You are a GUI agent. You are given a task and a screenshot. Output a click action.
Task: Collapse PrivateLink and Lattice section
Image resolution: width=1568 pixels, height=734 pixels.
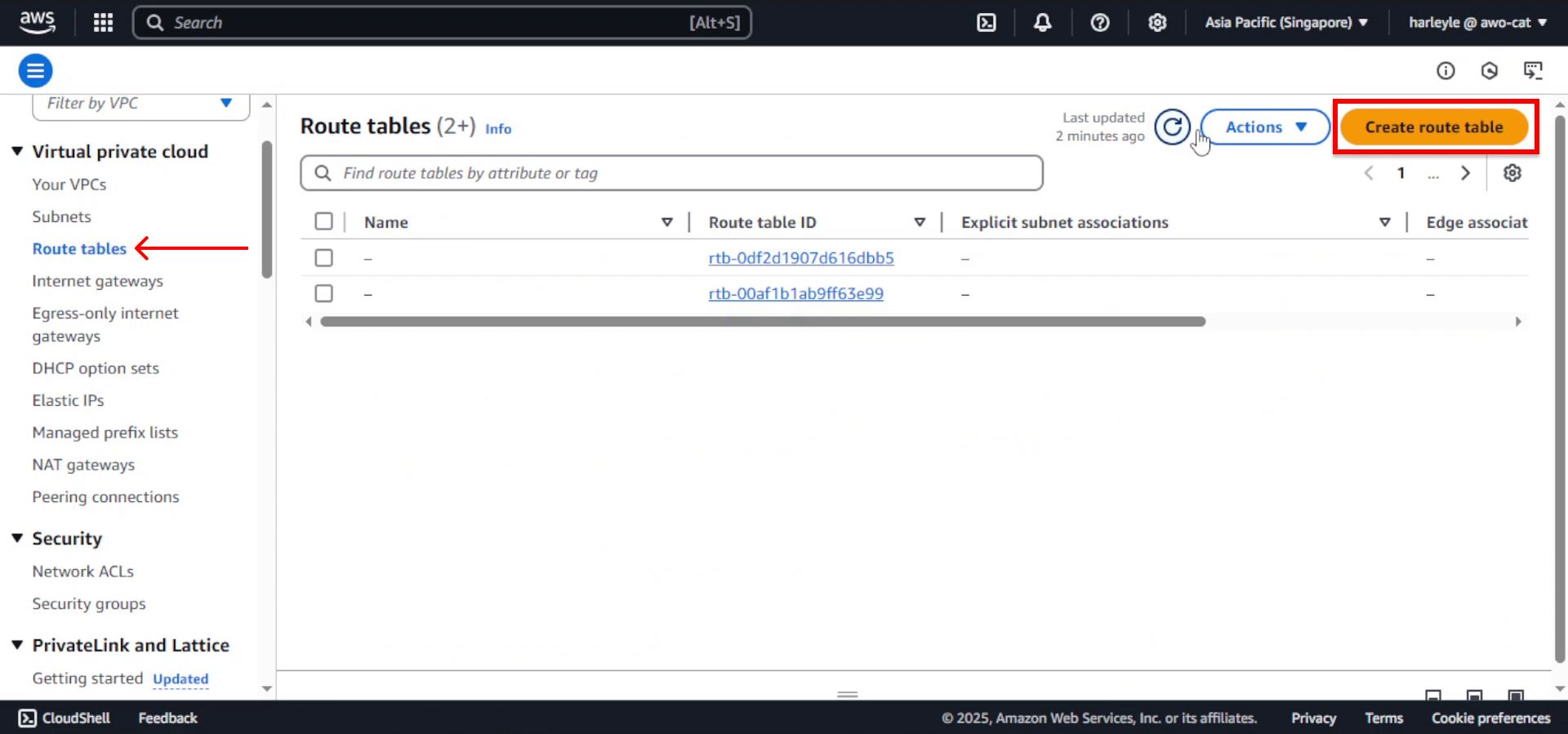coord(17,645)
